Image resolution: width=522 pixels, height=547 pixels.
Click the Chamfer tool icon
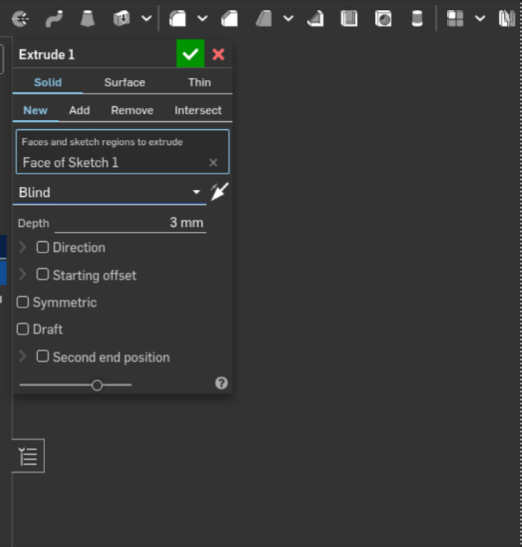click(230, 18)
